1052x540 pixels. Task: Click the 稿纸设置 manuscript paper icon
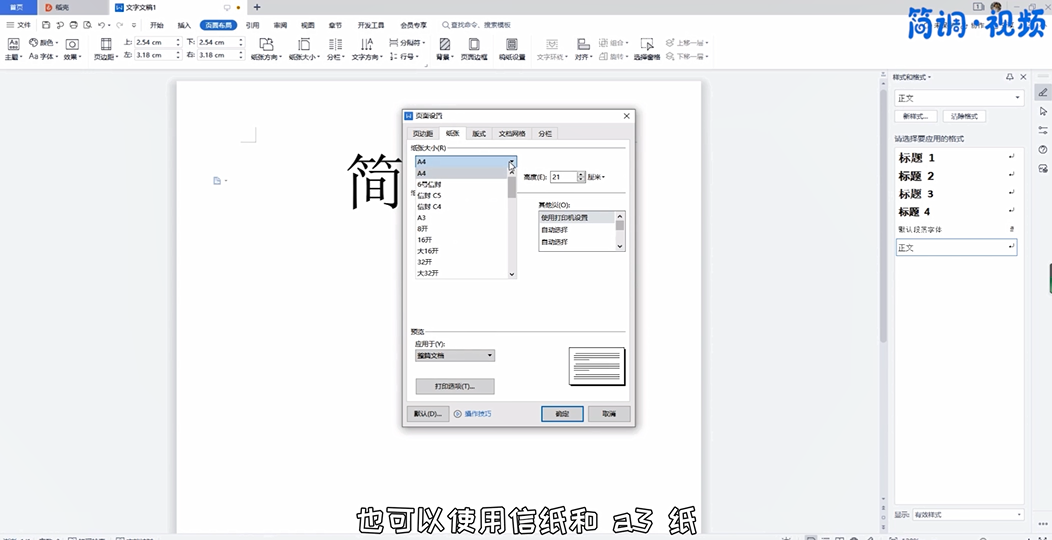(x=512, y=46)
